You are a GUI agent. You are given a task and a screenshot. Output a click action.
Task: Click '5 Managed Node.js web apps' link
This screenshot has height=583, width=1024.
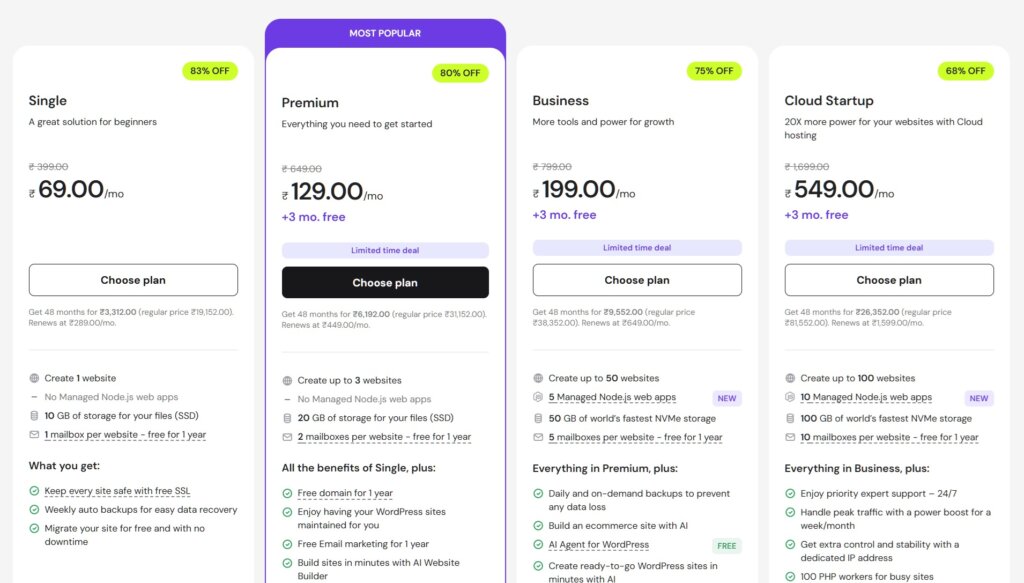tap(612, 398)
